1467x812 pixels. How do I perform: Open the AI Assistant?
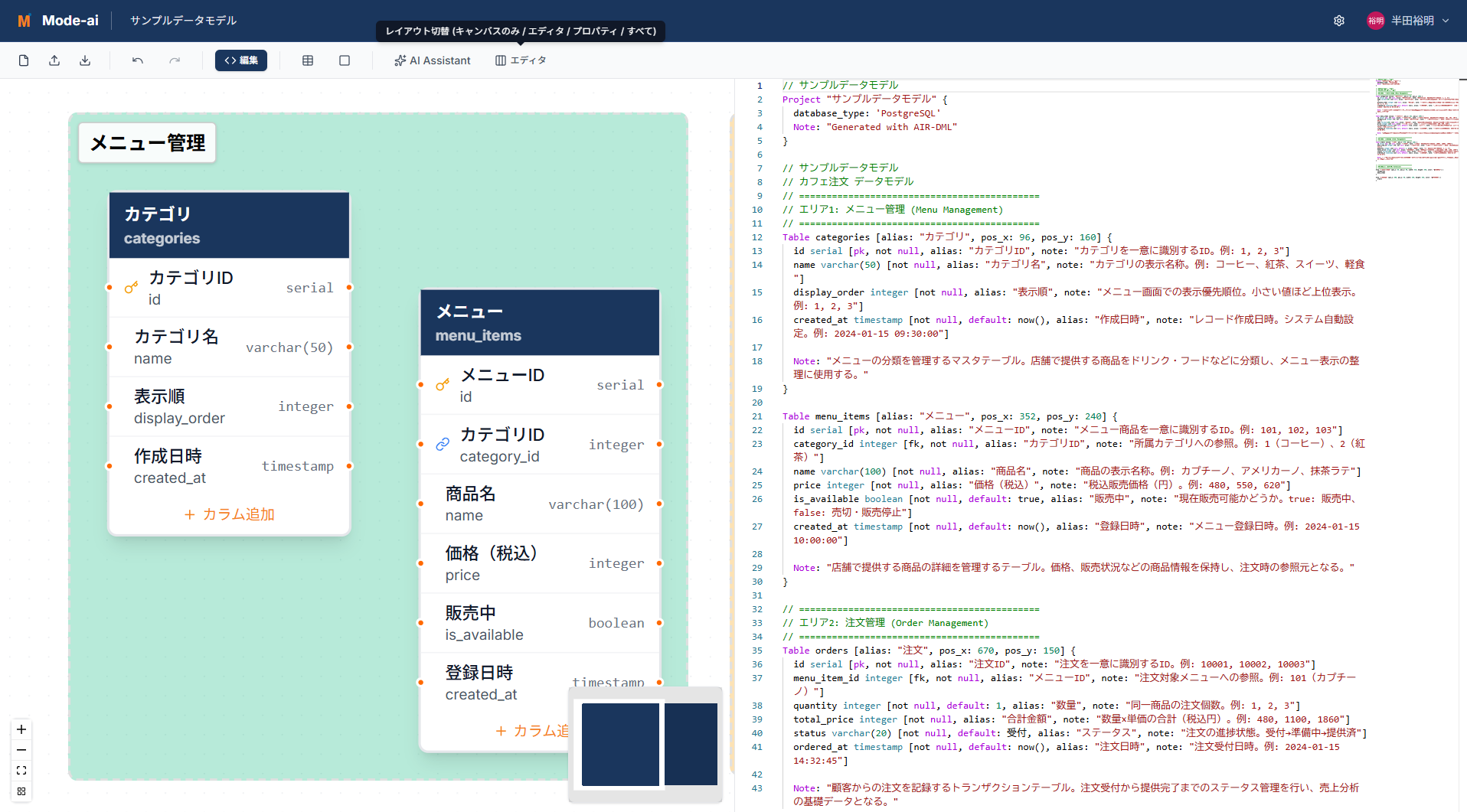tap(433, 60)
